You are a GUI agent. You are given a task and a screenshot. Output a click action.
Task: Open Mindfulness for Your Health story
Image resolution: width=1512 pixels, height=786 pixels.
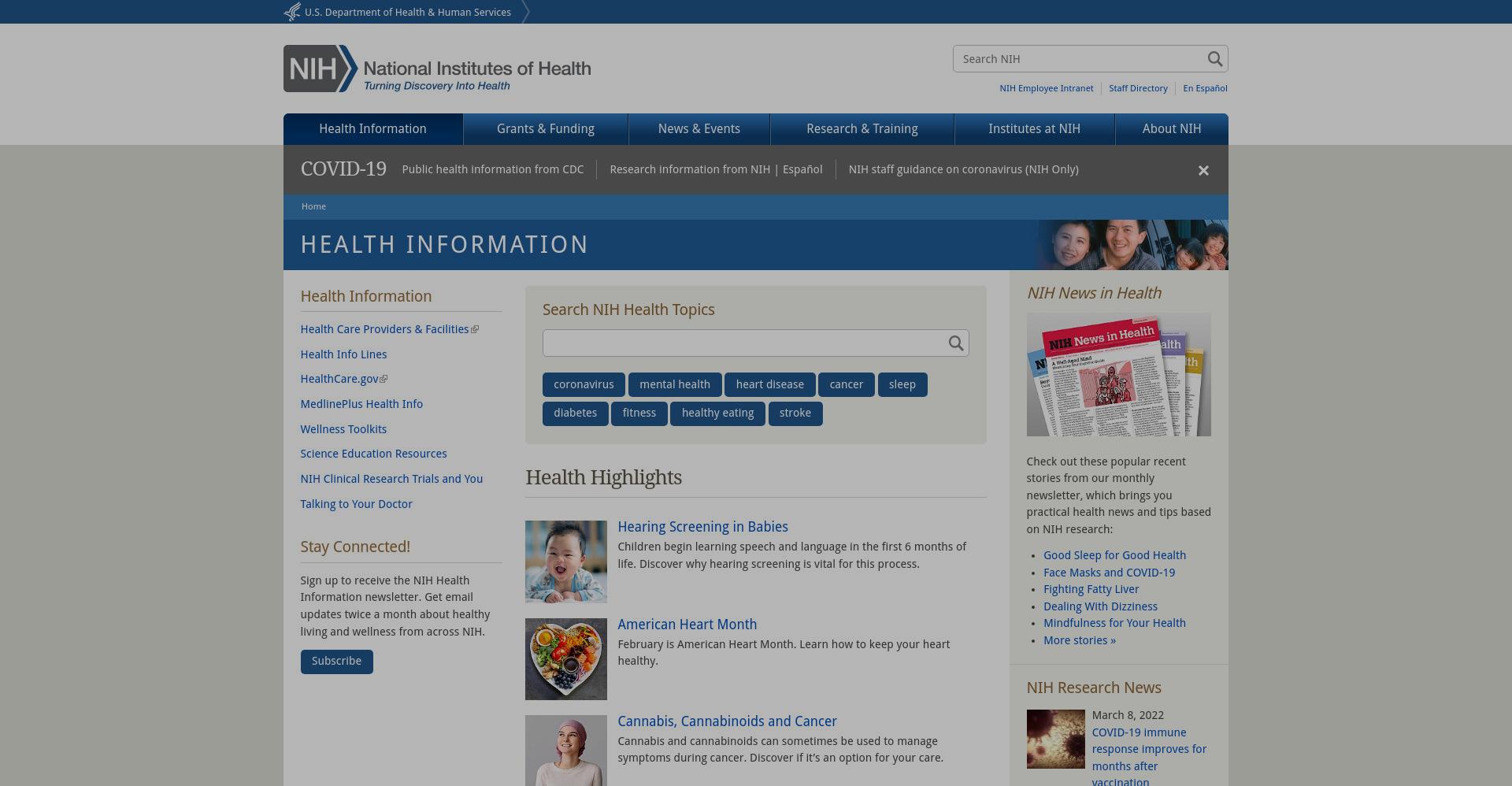[x=1114, y=624]
